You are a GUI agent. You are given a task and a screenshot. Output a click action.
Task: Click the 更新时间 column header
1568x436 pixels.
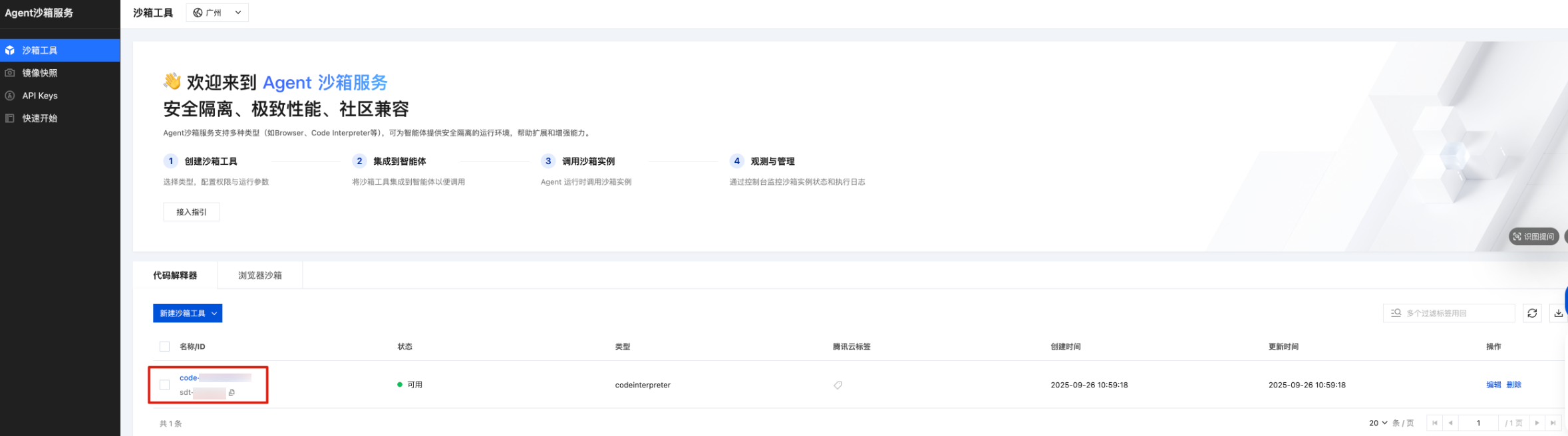click(1283, 346)
